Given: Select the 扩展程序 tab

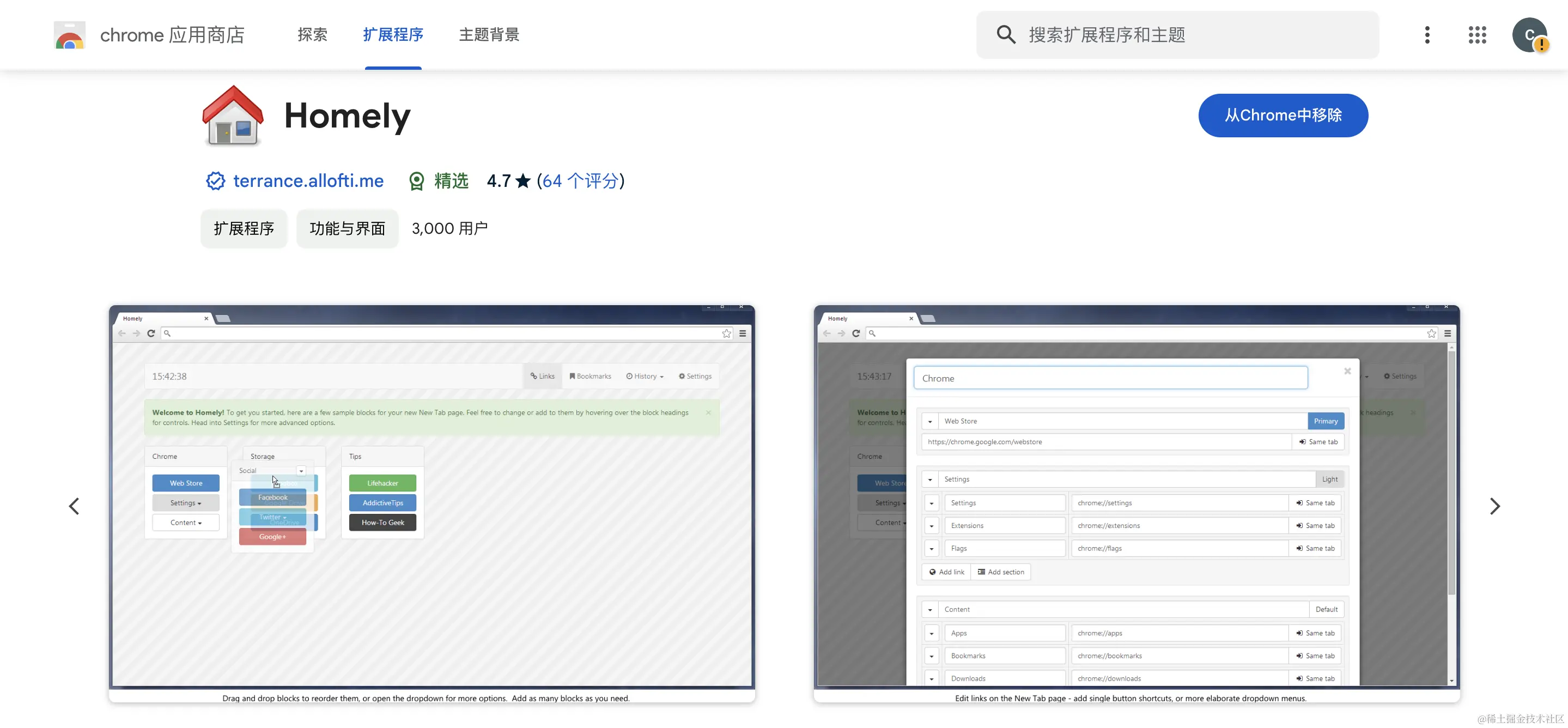Looking at the screenshot, I should click(393, 35).
